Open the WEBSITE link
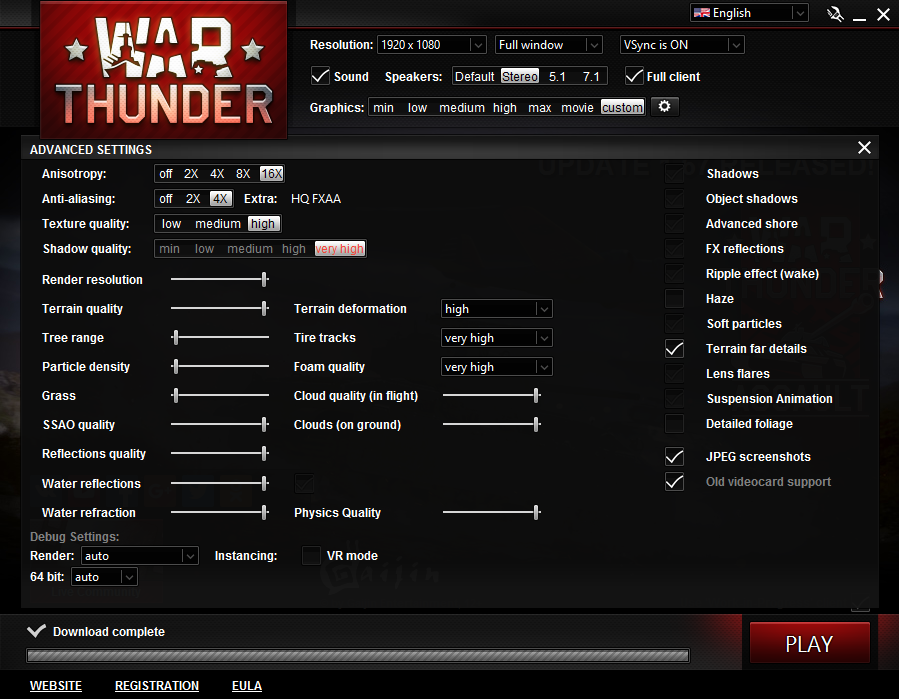This screenshot has height=699, width=899. pos(56,686)
